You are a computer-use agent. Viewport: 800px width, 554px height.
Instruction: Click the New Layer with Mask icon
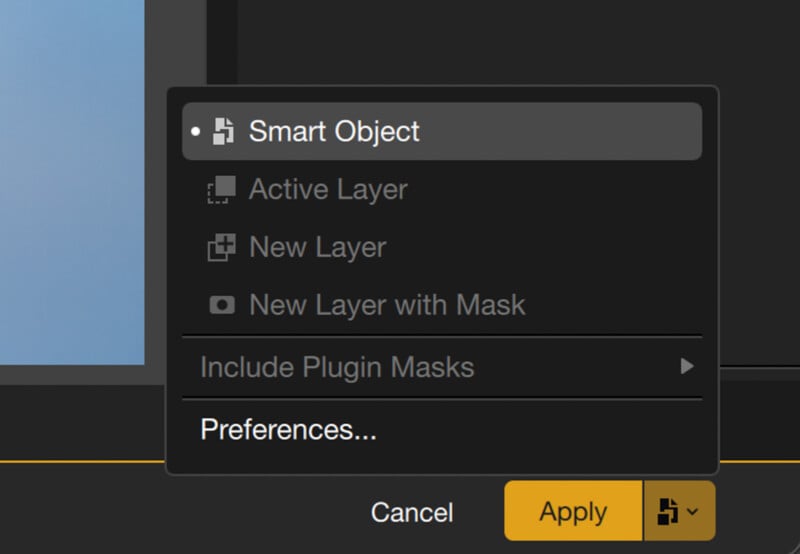coord(221,305)
